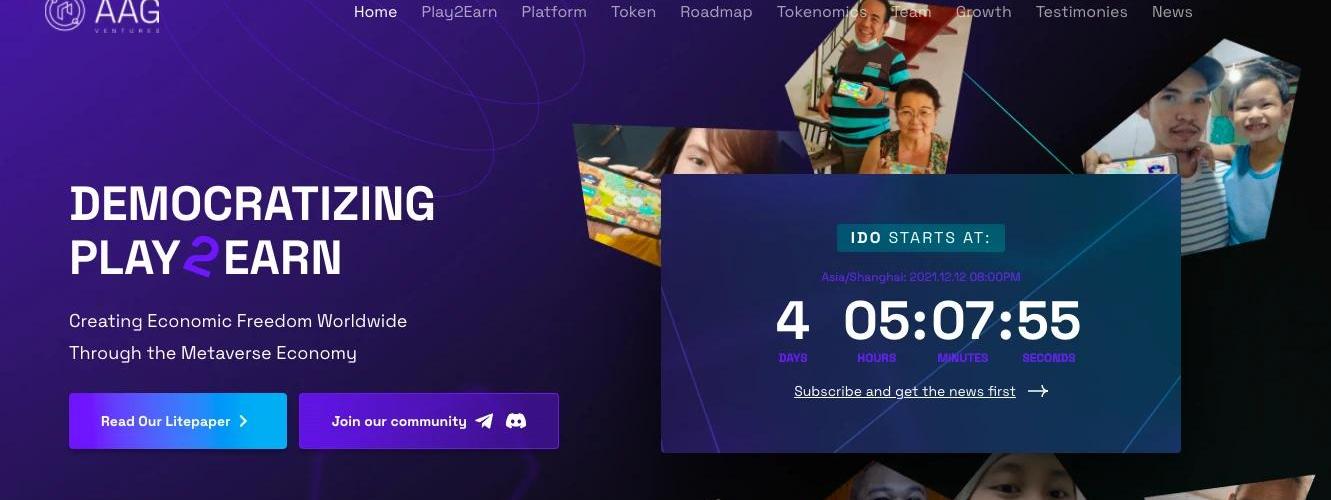The image size is (1331, 500).
Task: Select the Token menu item
Action: pyautogui.click(x=633, y=12)
